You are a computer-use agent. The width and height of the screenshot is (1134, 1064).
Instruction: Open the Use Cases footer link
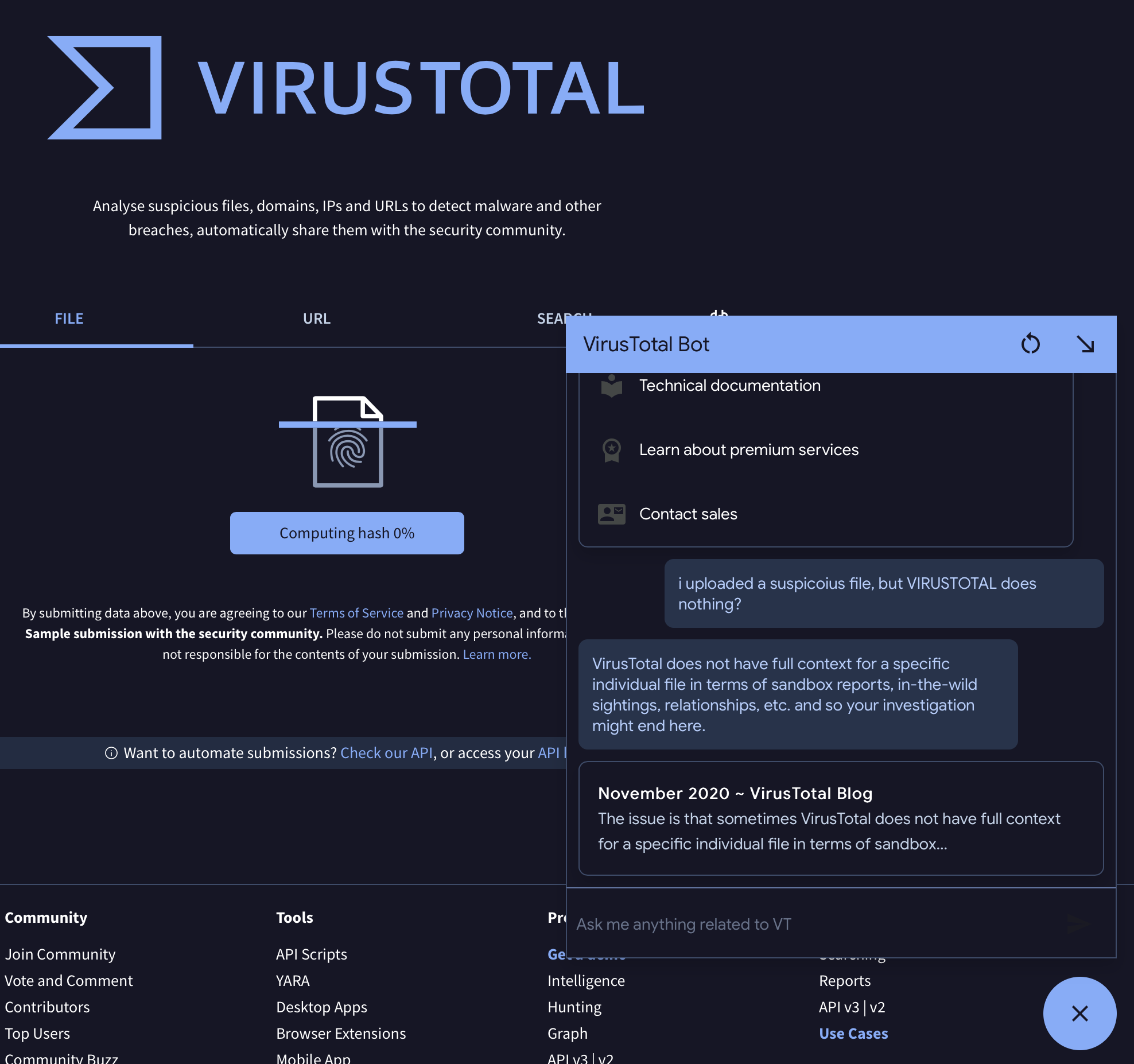pos(853,1034)
